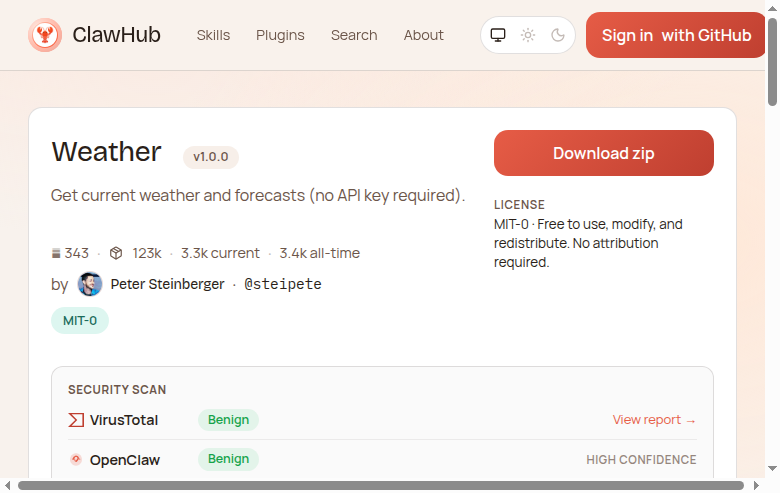This screenshot has width=780, height=493.
Task: Open the About page
Action: pos(423,35)
